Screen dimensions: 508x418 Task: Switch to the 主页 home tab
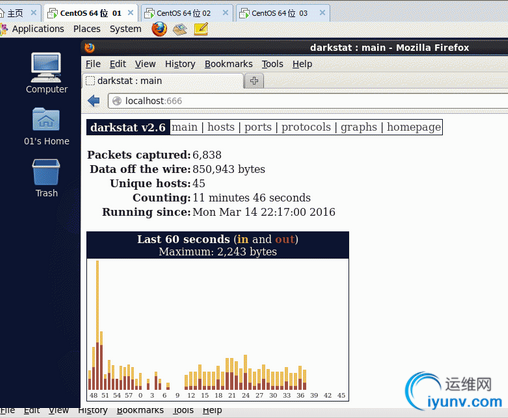coord(15,13)
